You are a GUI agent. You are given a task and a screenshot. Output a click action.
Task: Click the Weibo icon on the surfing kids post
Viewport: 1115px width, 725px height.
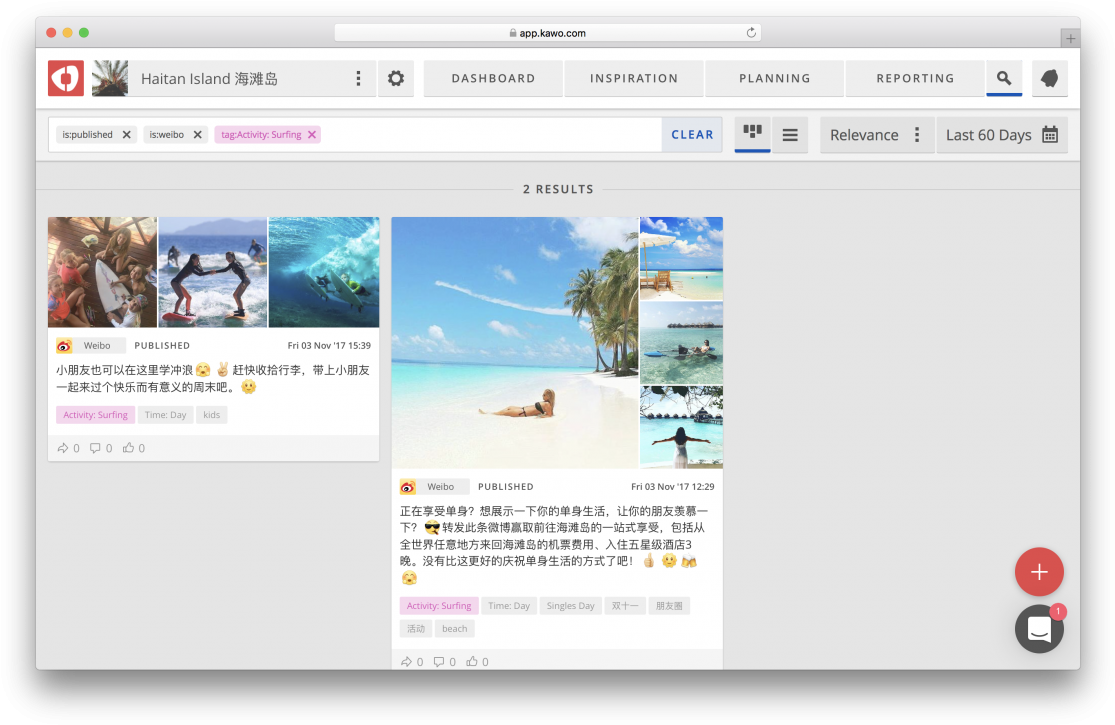(x=65, y=345)
